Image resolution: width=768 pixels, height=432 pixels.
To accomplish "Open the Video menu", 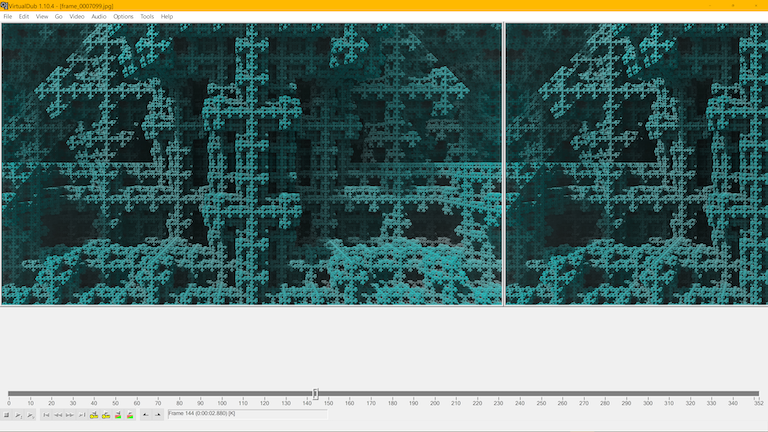I will coord(76,16).
